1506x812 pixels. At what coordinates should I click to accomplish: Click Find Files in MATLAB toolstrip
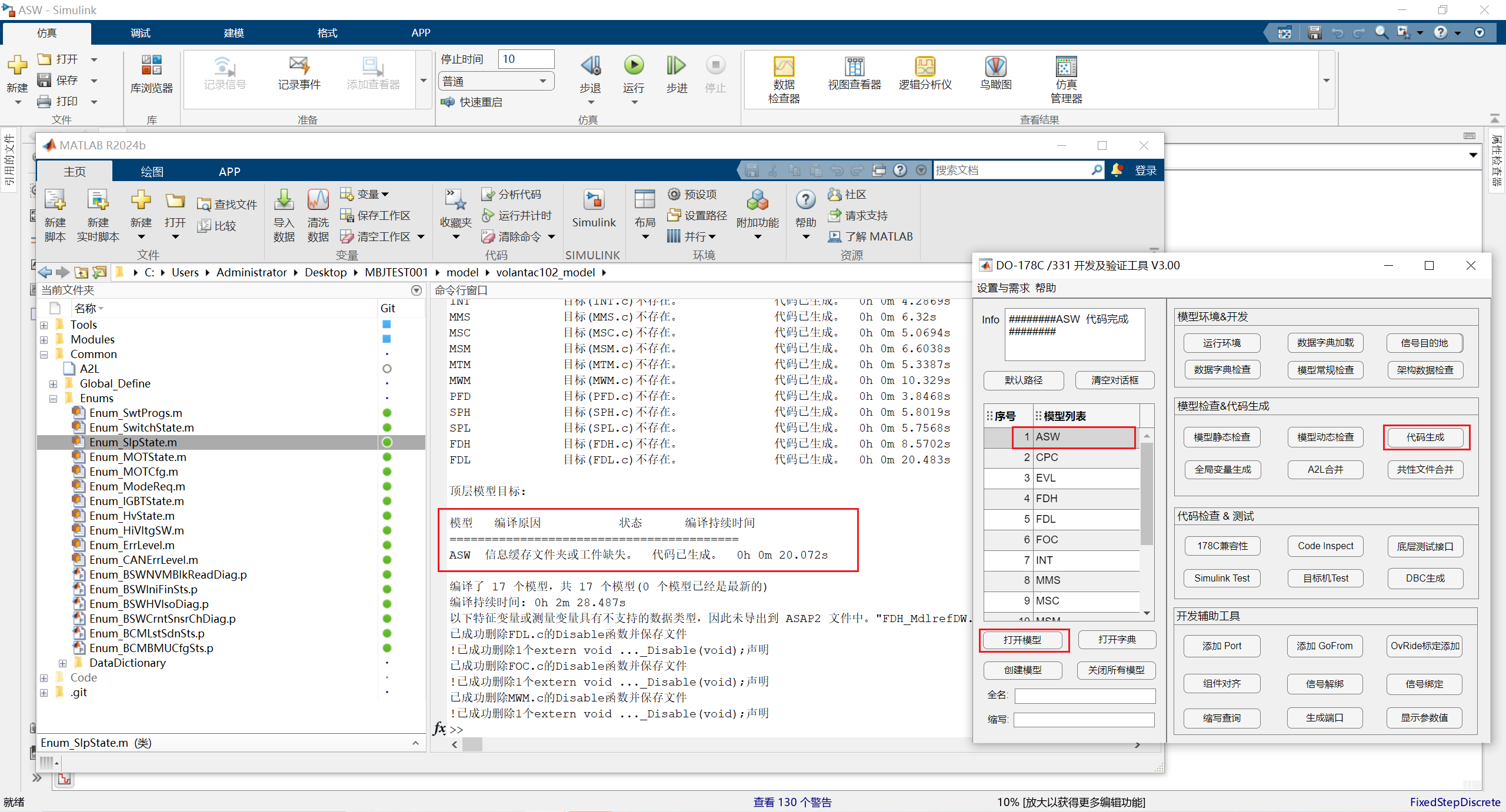(227, 205)
